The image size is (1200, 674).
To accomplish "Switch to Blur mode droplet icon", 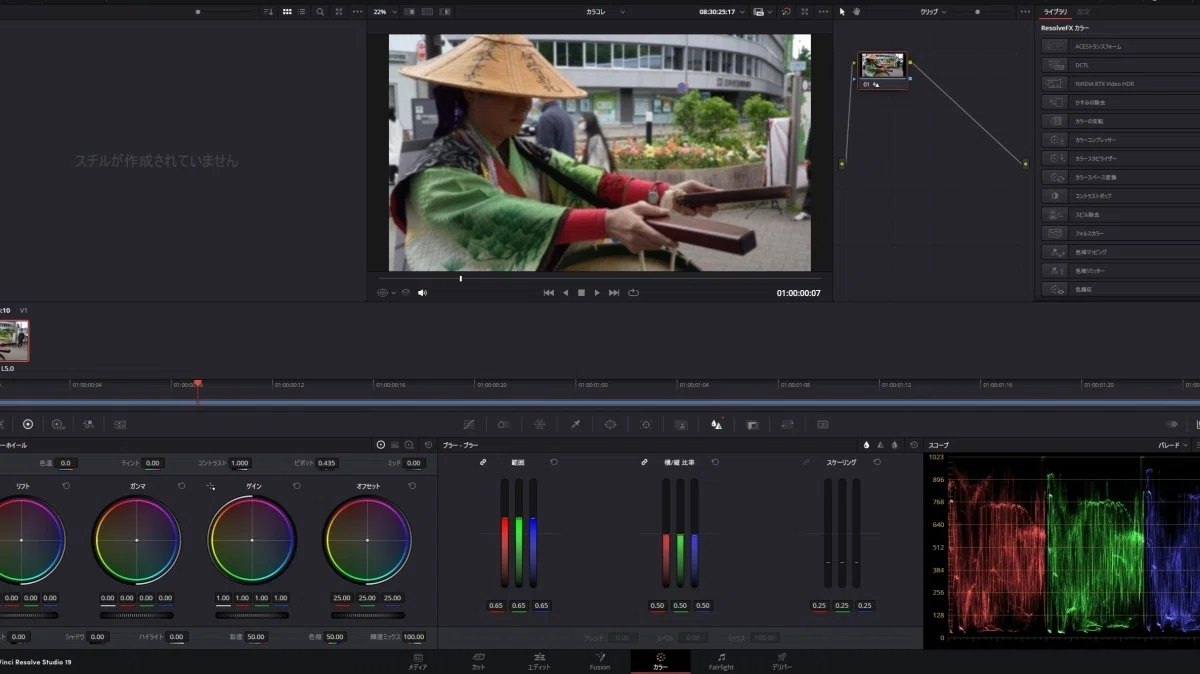I will 867,445.
